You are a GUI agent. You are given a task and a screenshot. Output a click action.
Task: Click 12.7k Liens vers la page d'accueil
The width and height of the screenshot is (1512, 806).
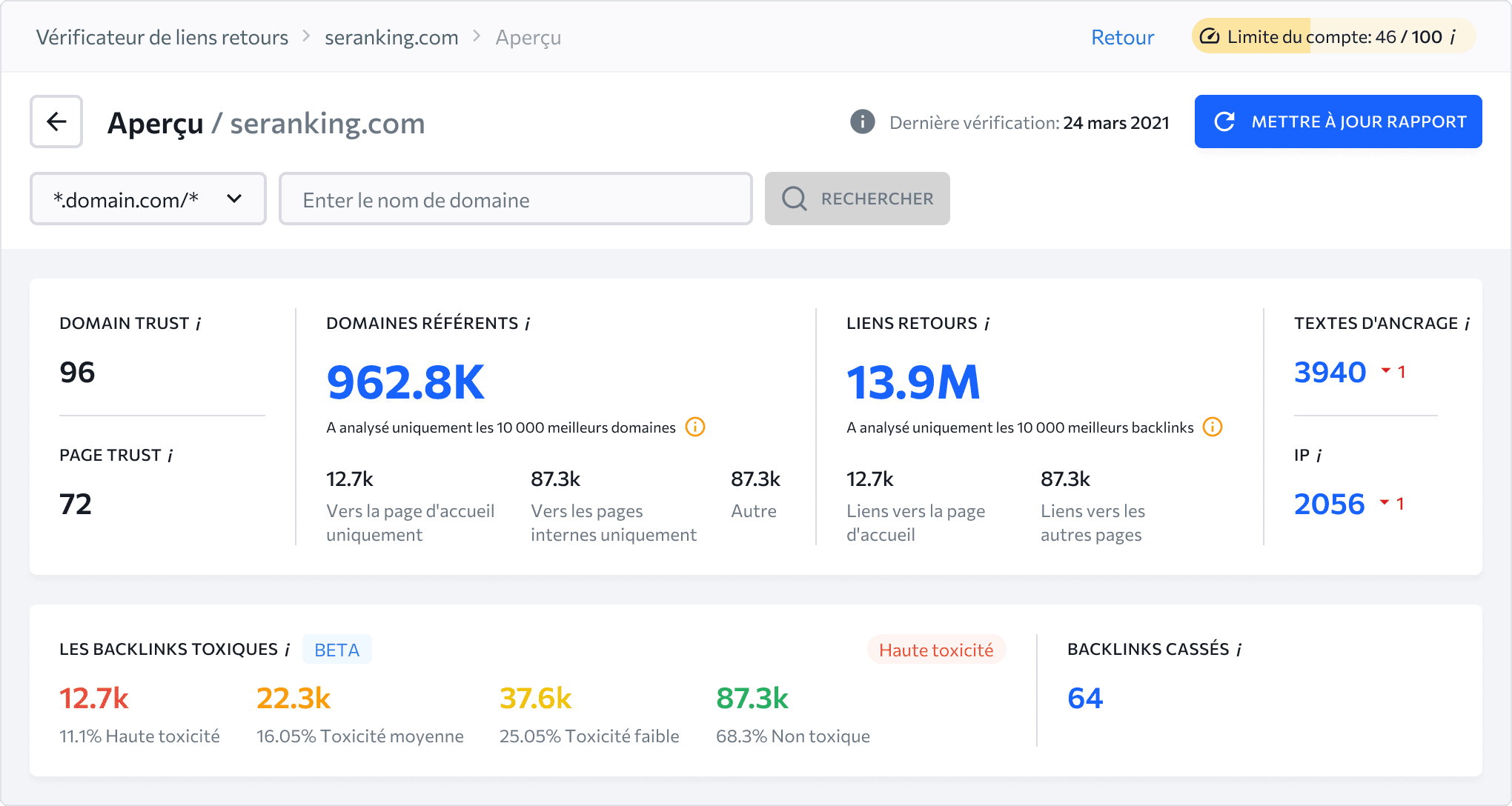(870, 479)
